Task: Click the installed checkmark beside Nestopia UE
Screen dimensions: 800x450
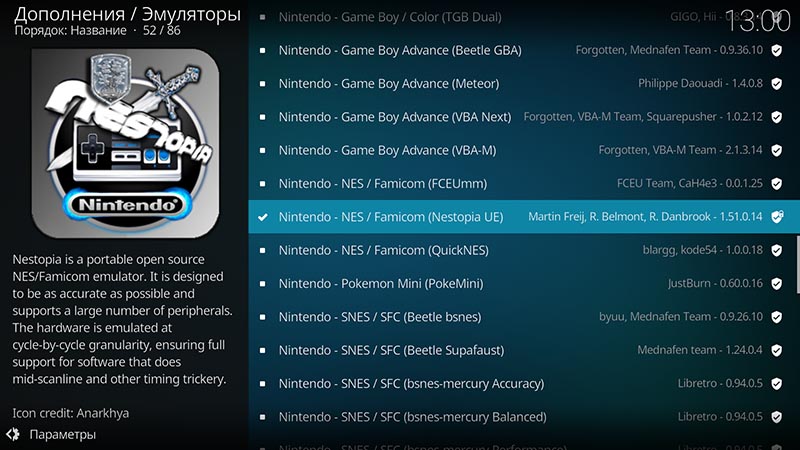Action: click(x=263, y=217)
